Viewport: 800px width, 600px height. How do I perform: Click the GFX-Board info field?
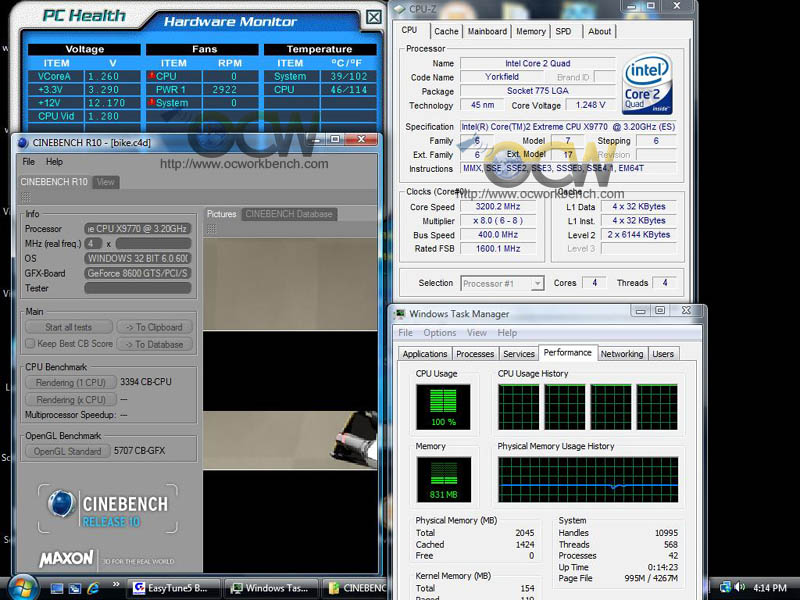[138, 273]
